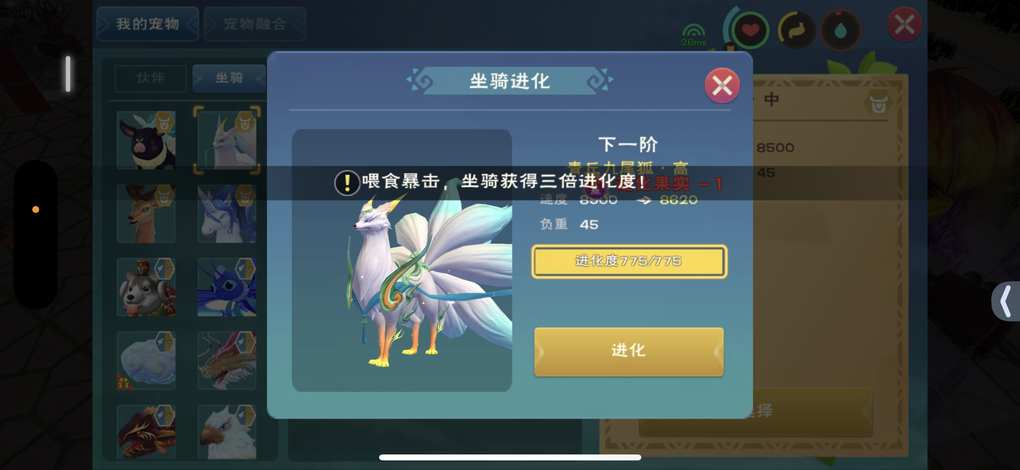Screen dimensions: 1020x470
Task: Select the 伙伴 companion sub-tab
Action: pyautogui.click(x=150, y=79)
